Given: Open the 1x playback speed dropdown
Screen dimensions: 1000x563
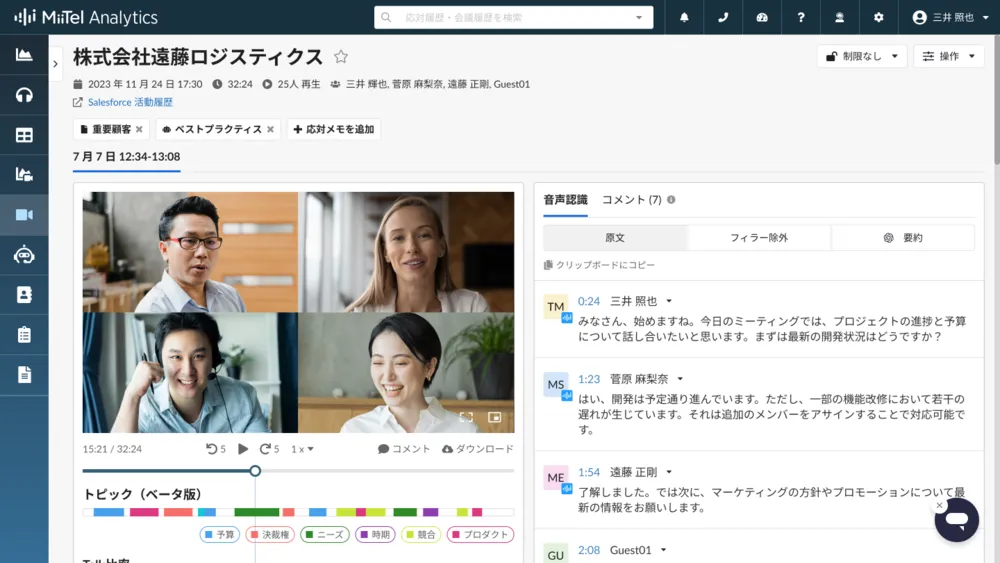Looking at the screenshot, I should (x=302, y=450).
